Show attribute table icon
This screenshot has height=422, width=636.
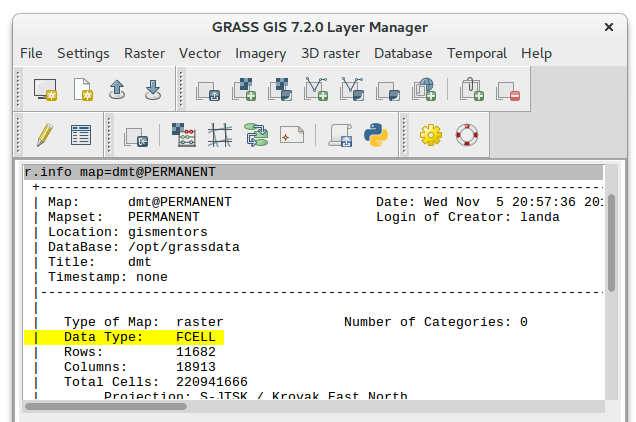coord(81,135)
